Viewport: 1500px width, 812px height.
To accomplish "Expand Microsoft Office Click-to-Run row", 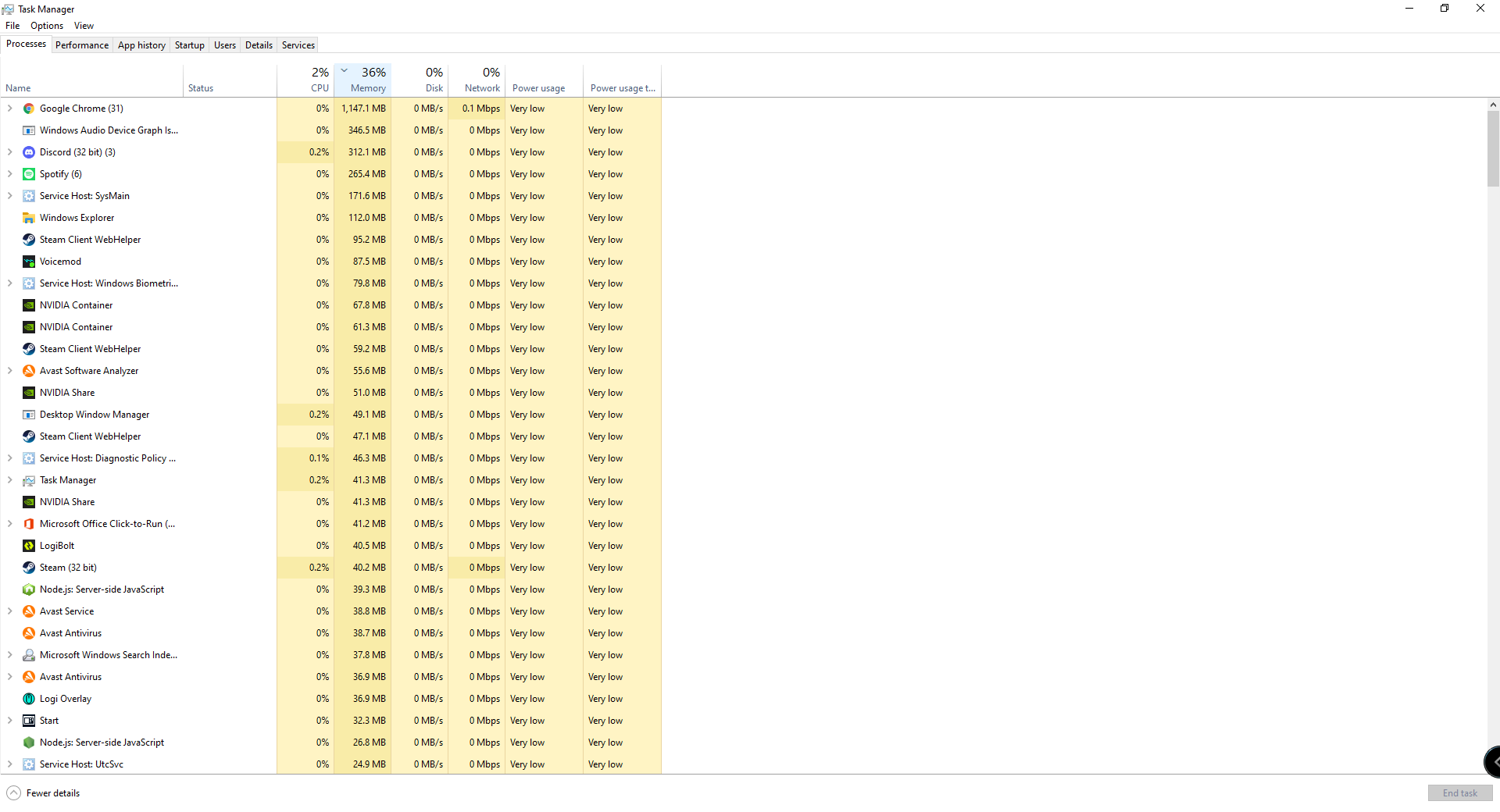I will point(9,524).
